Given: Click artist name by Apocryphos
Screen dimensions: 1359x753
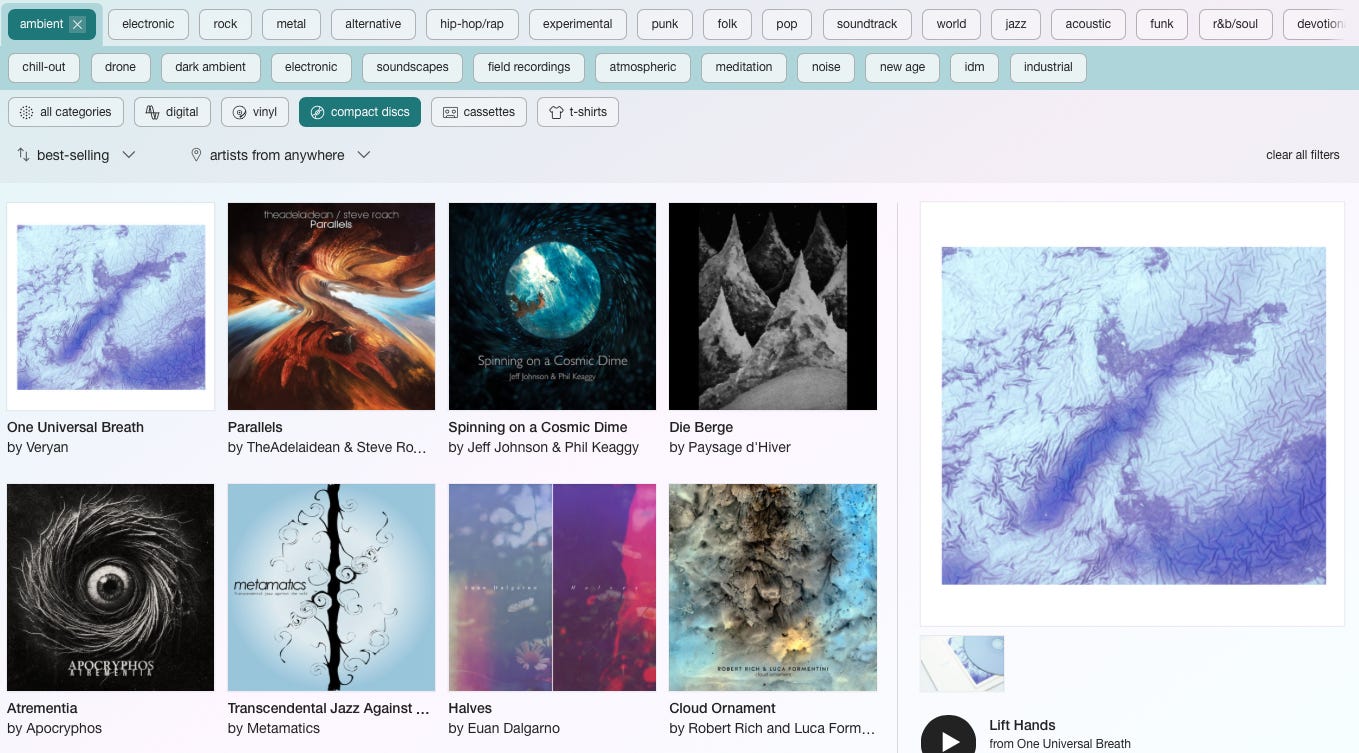Looking at the screenshot, I should pos(54,728).
